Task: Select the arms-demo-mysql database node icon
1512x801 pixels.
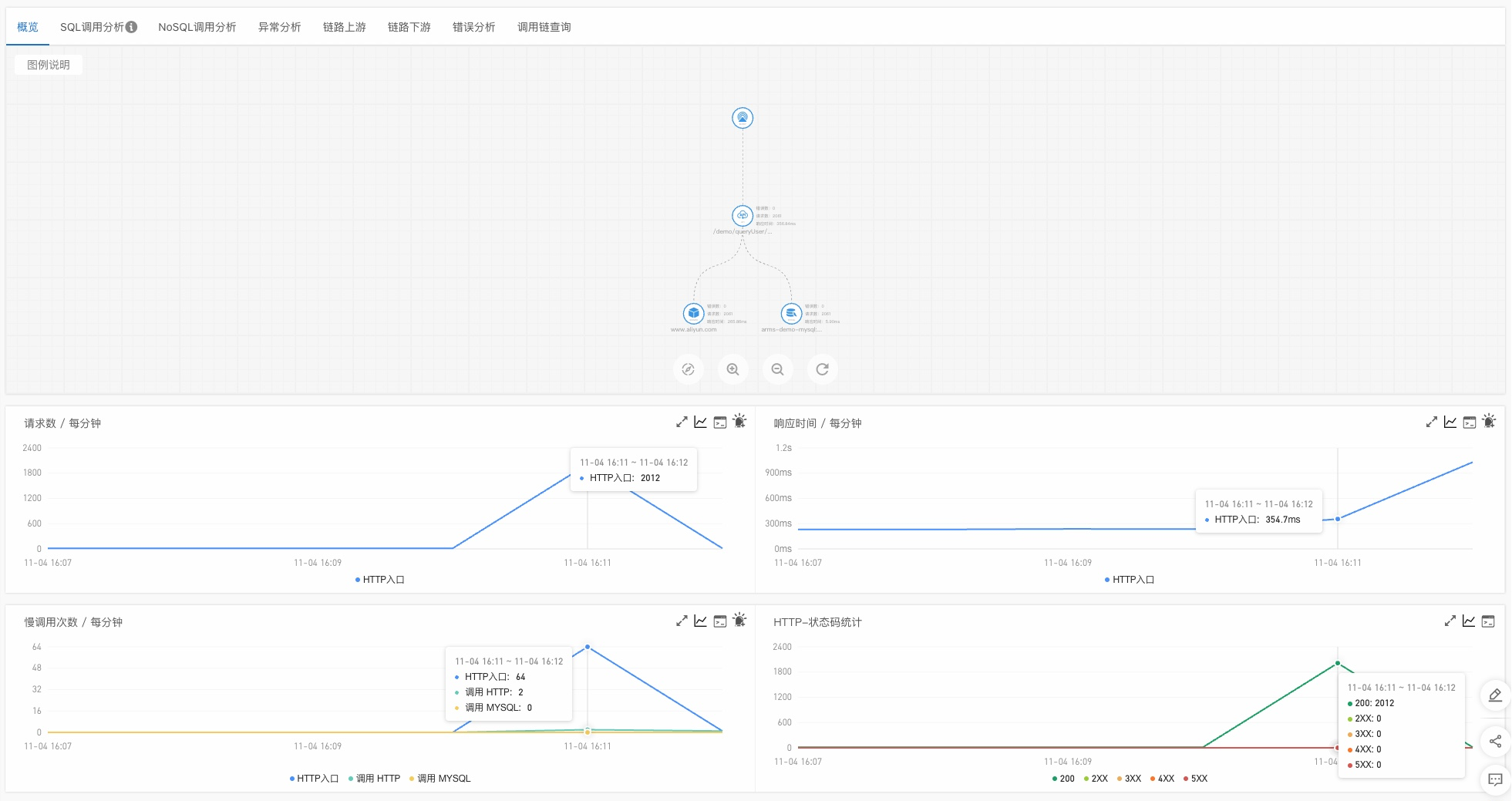Action: [791, 313]
